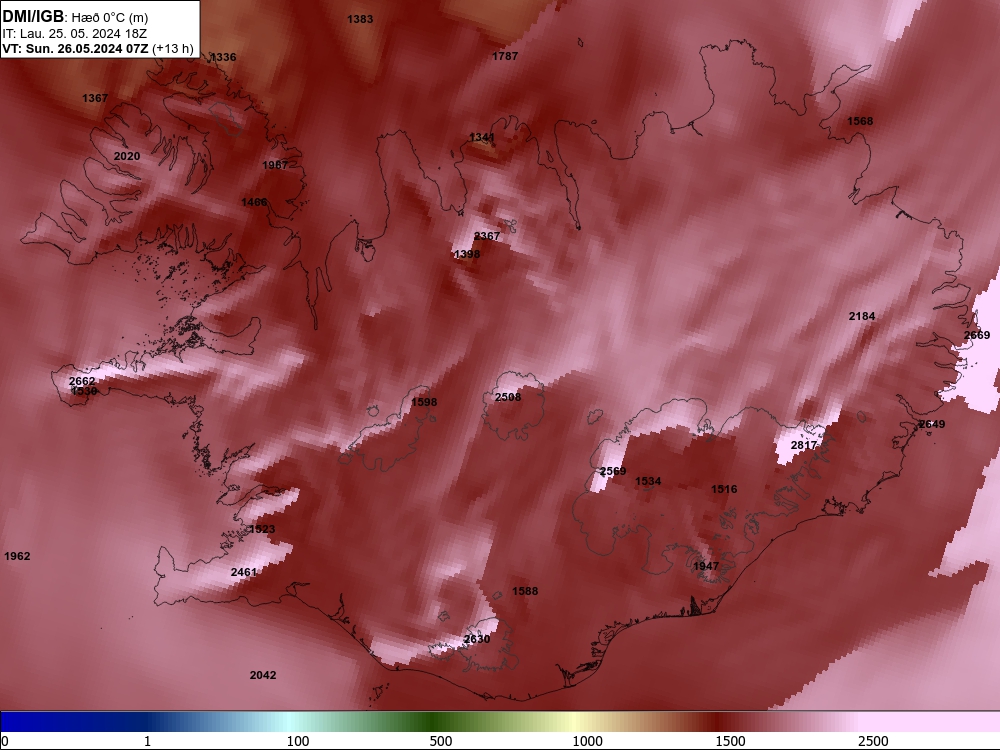Click the map value 1466

tap(254, 202)
